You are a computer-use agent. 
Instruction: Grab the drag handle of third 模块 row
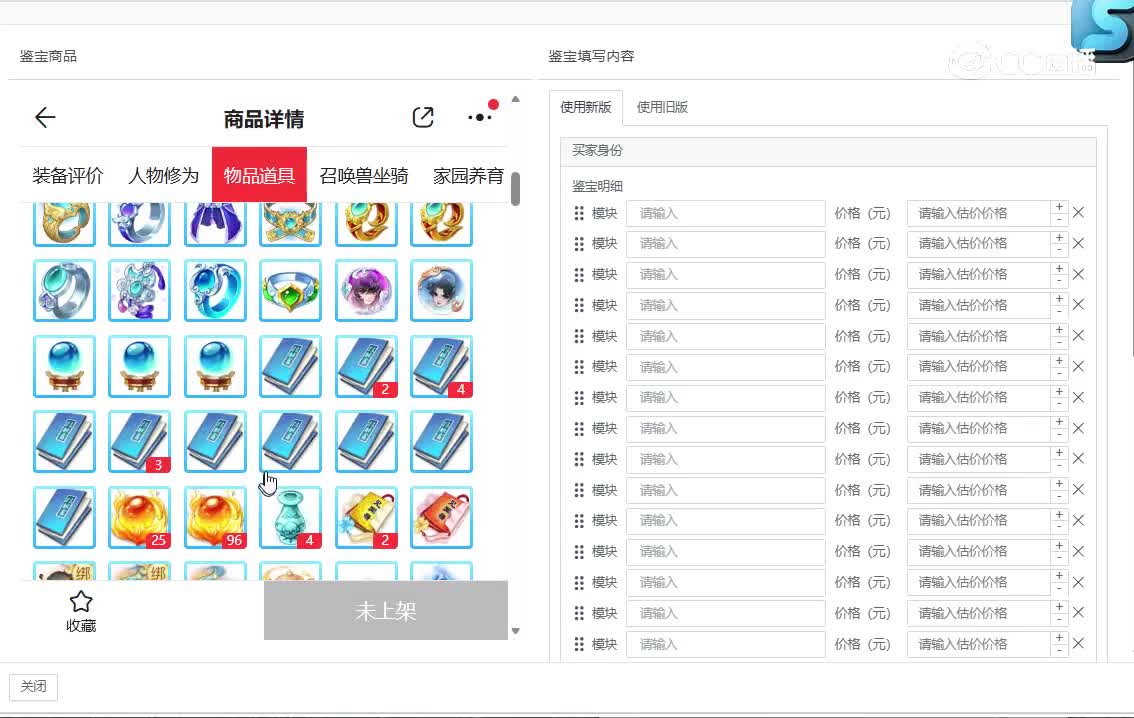(579, 275)
